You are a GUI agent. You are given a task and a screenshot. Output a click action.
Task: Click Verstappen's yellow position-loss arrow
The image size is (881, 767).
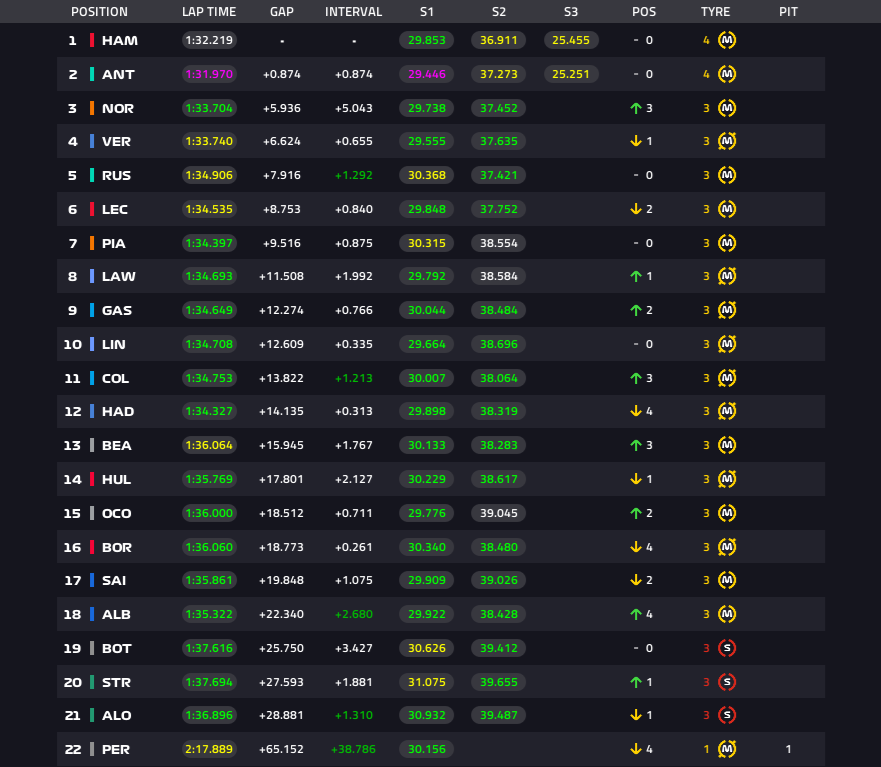point(635,141)
